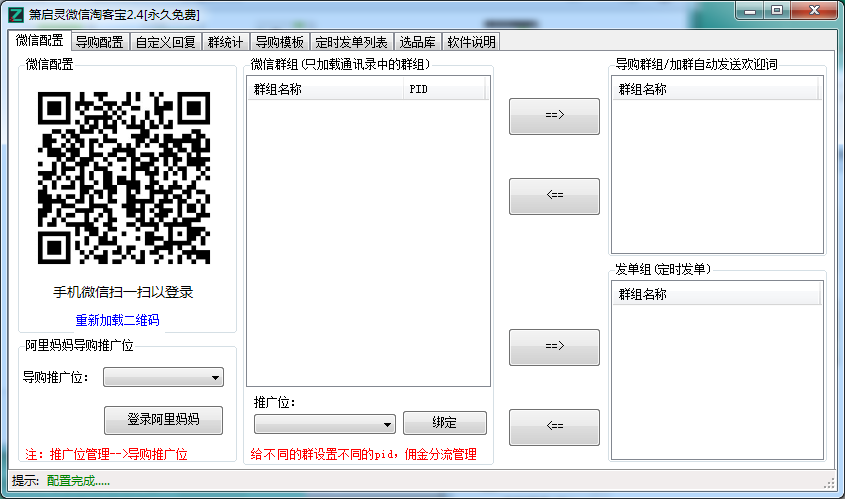The height and width of the screenshot is (499, 845).
Task: Open the 软件说明 tab
Action: [x=472, y=42]
